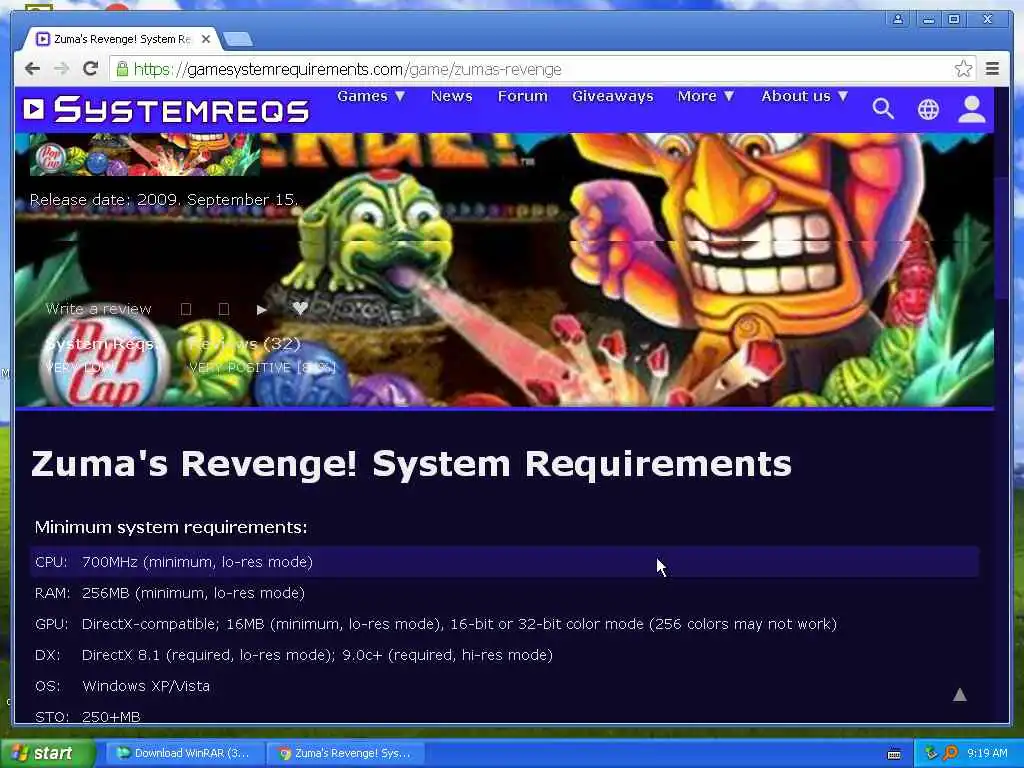This screenshot has height=768, width=1024.
Task: Click the Write a review link
Action: click(99, 309)
